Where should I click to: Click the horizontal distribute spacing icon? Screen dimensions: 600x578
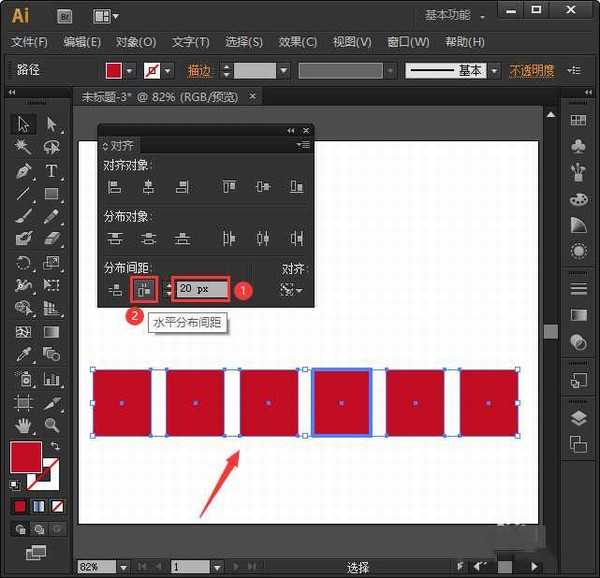tap(143, 290)
